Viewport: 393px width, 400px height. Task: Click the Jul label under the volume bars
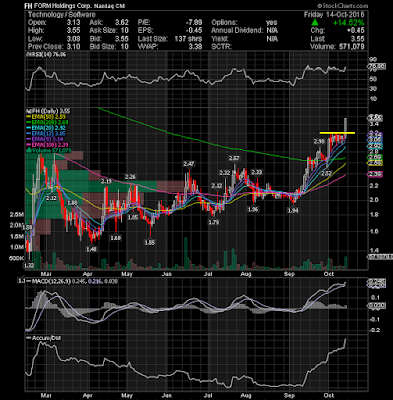coord(208,274)
